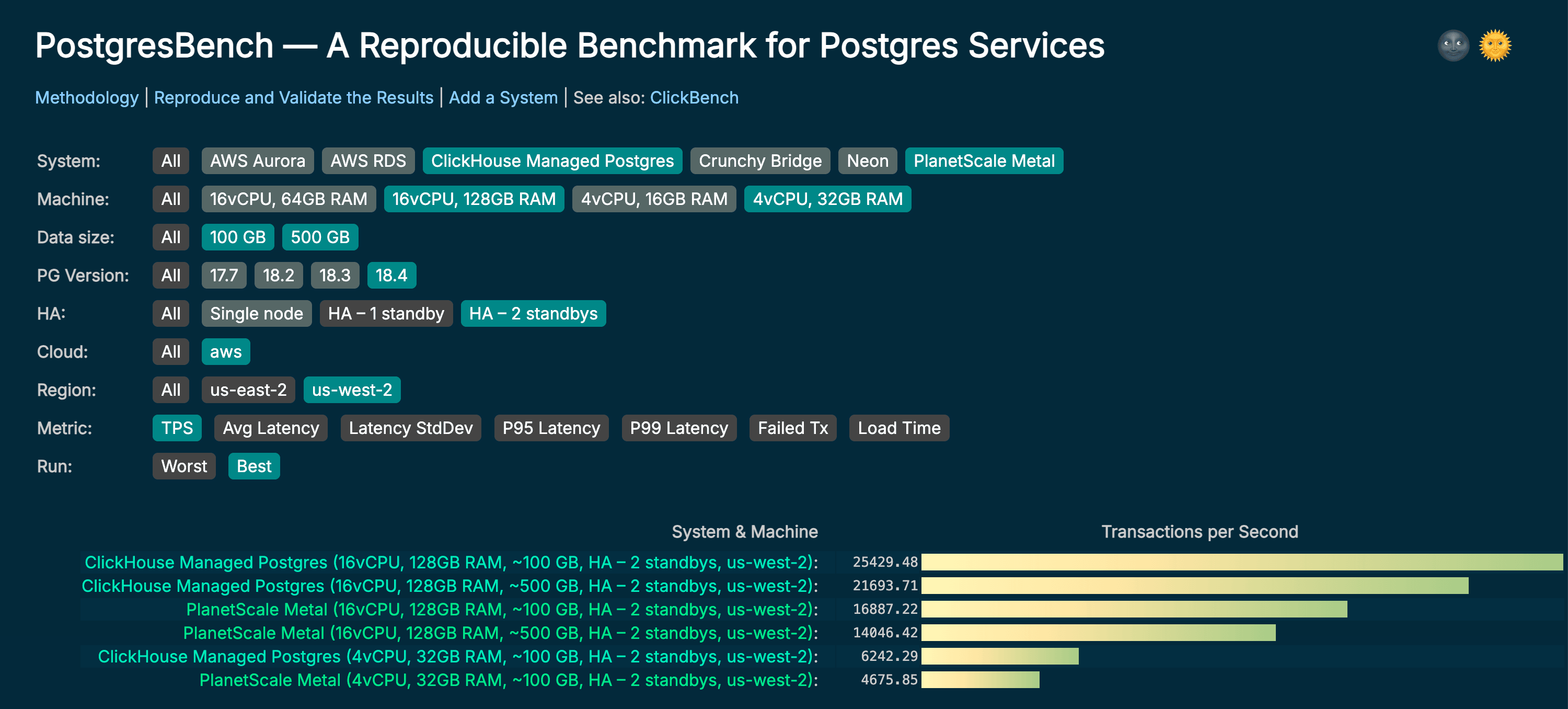
Task: Choose the Best run option
Action: coord(254,466)
